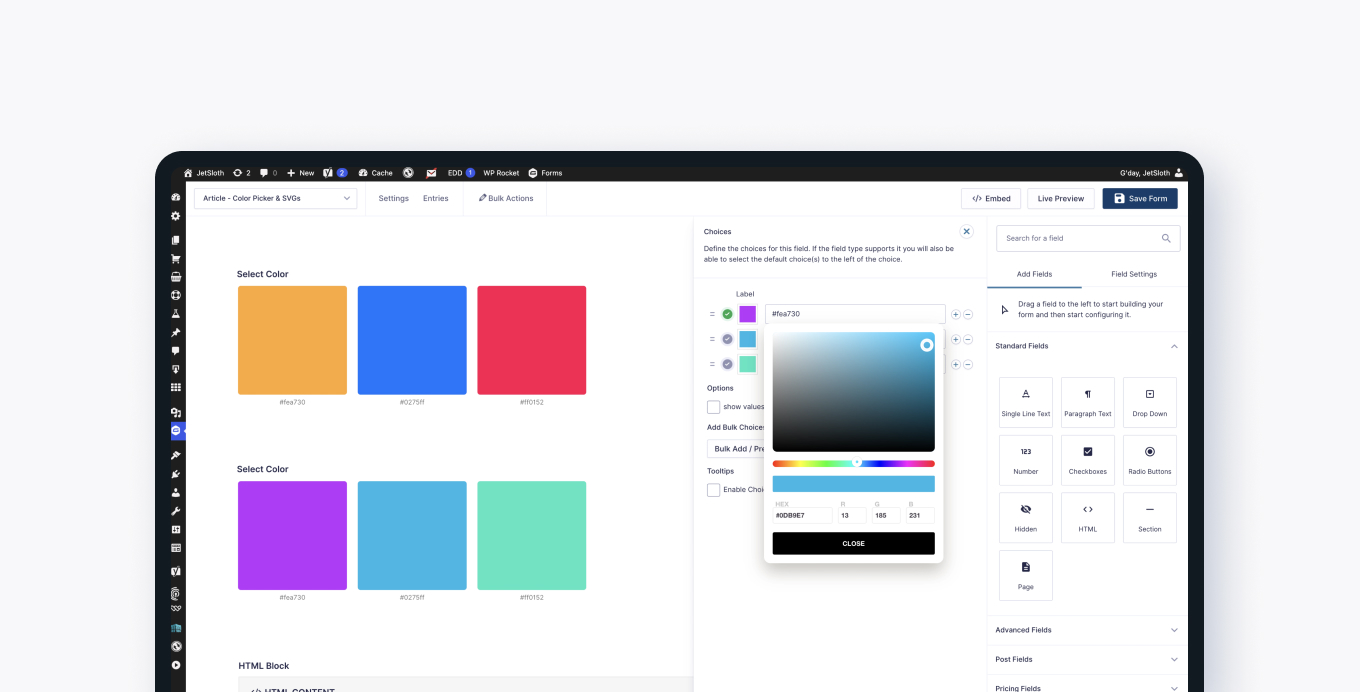Open the form switcher Article - Color Picker & SVGs

(x=275, y=198)
